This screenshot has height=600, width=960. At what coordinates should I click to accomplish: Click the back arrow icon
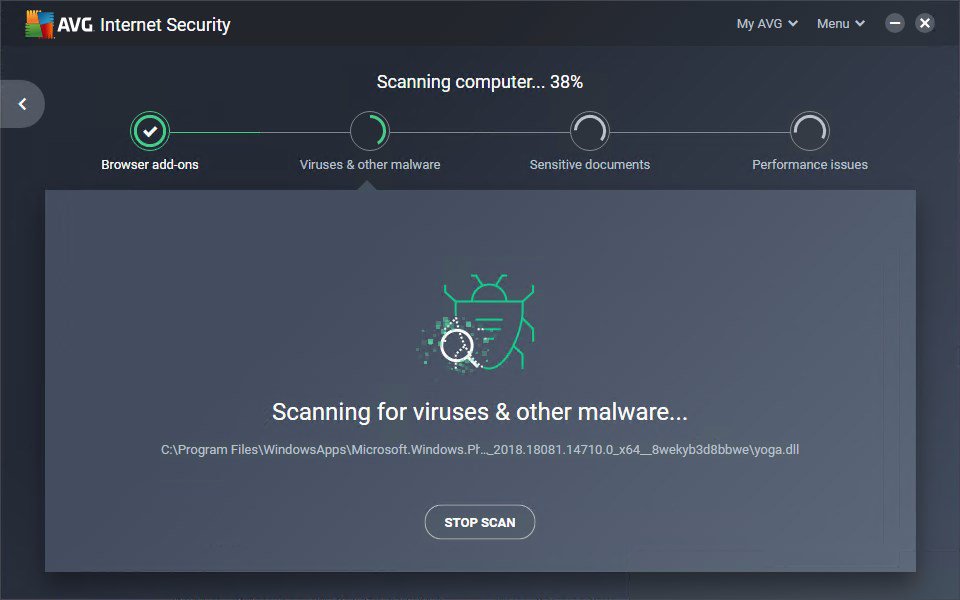click(x=23, y=104)
